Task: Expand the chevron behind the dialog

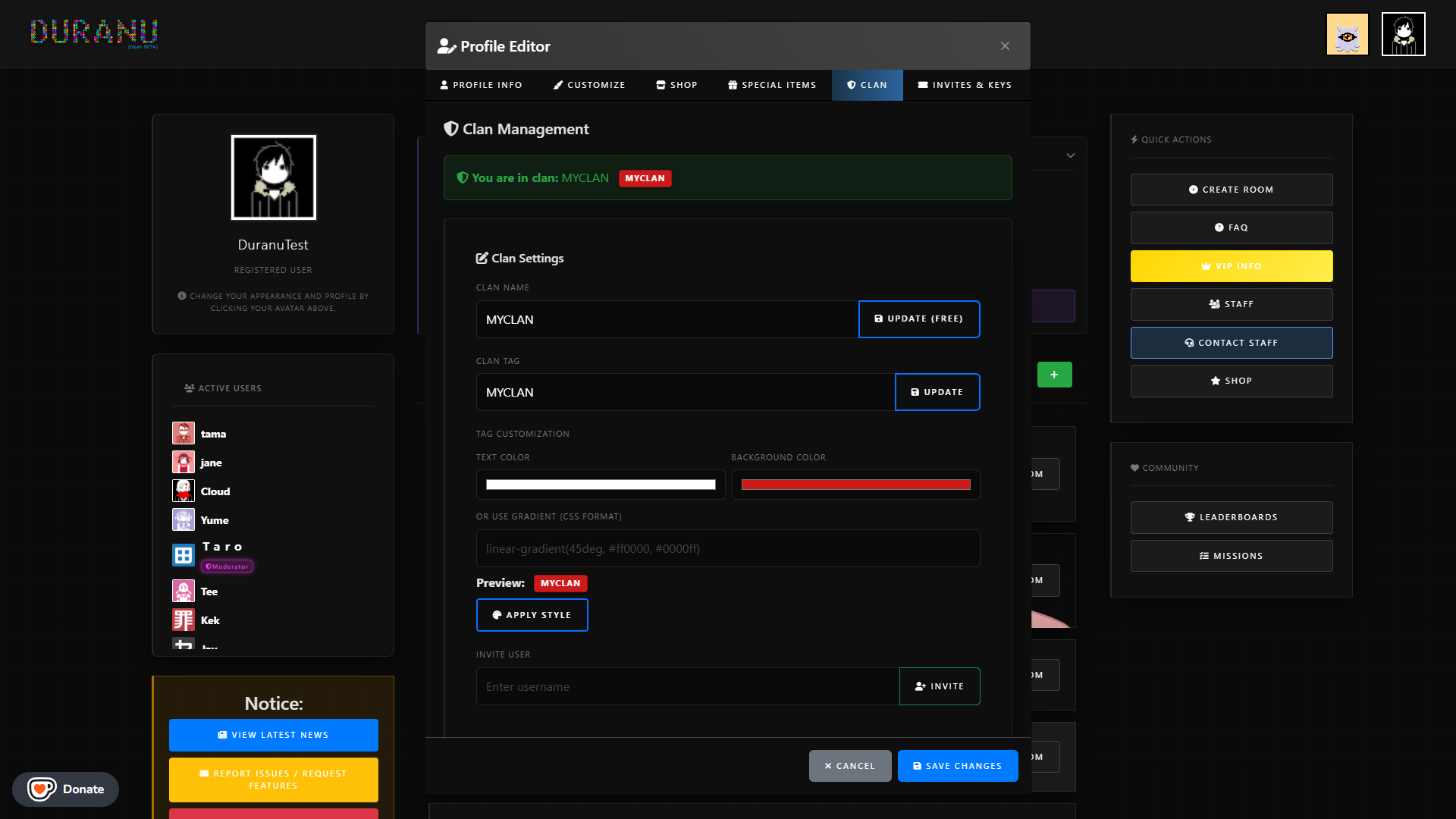Action: 1070,155
